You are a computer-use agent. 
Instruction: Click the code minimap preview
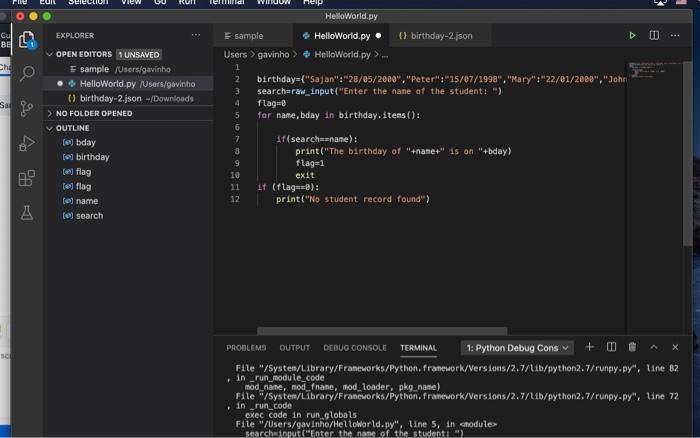point(654,71)
